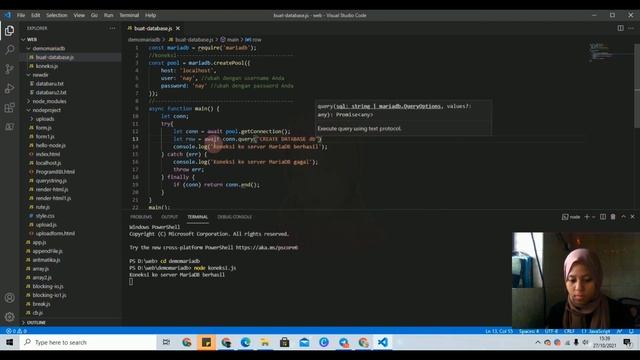Click the main breadcrumb in editor path

tap(229, 40)
